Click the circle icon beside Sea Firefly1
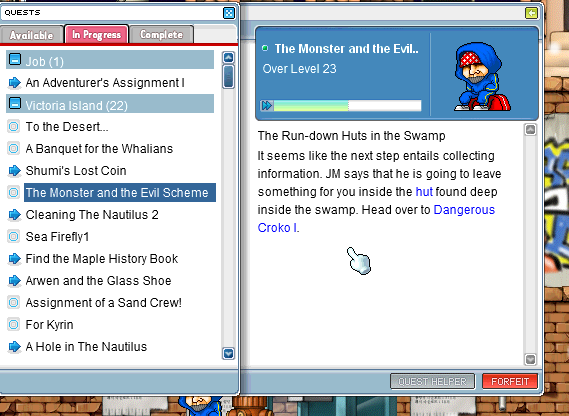The width and height of the screenshot is (569, 416). coord(14,237)
